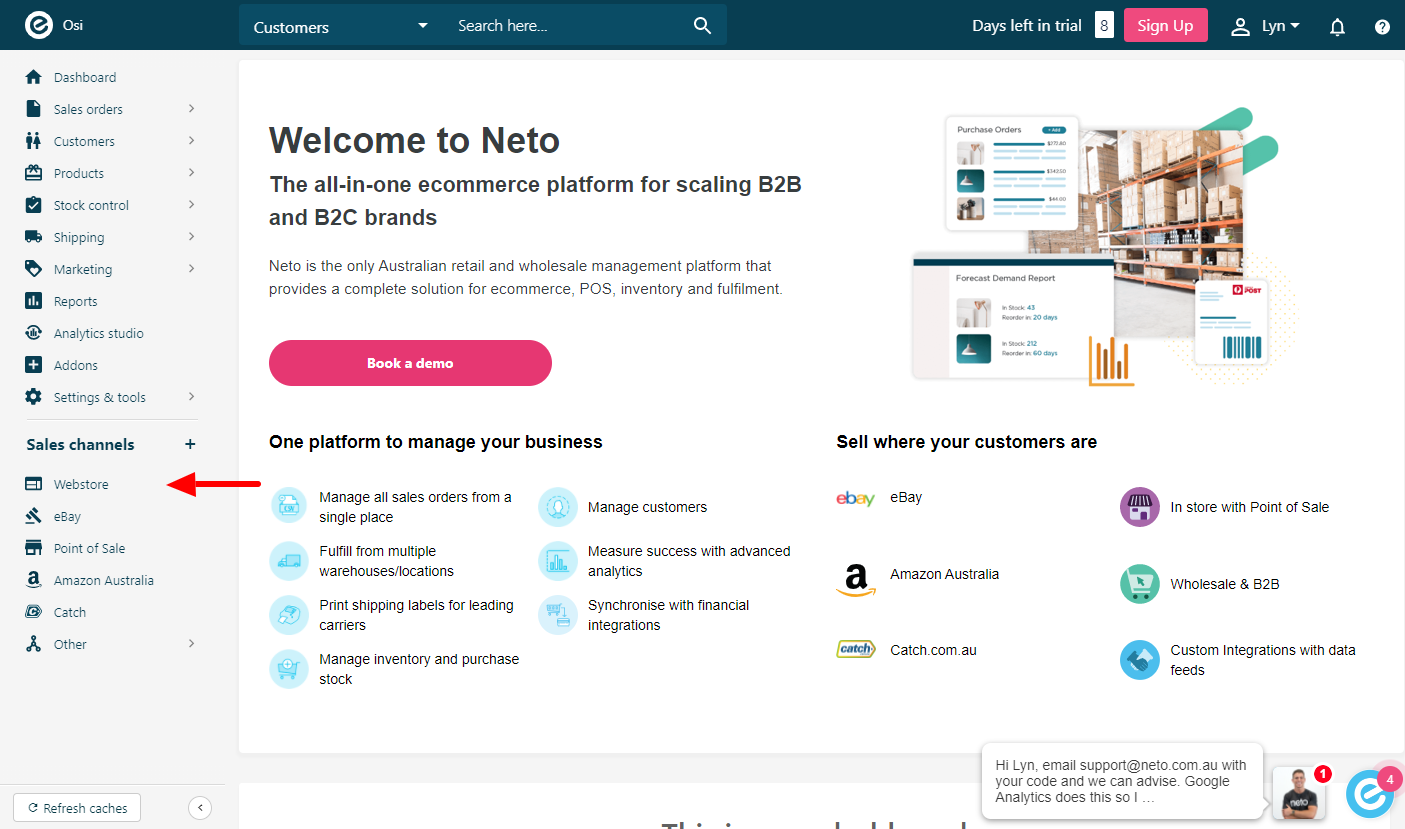Click the Amazon Australia sidebar icon
Image resolution: width=1405 pixels, height=829 pixels.
coord(34,580)
